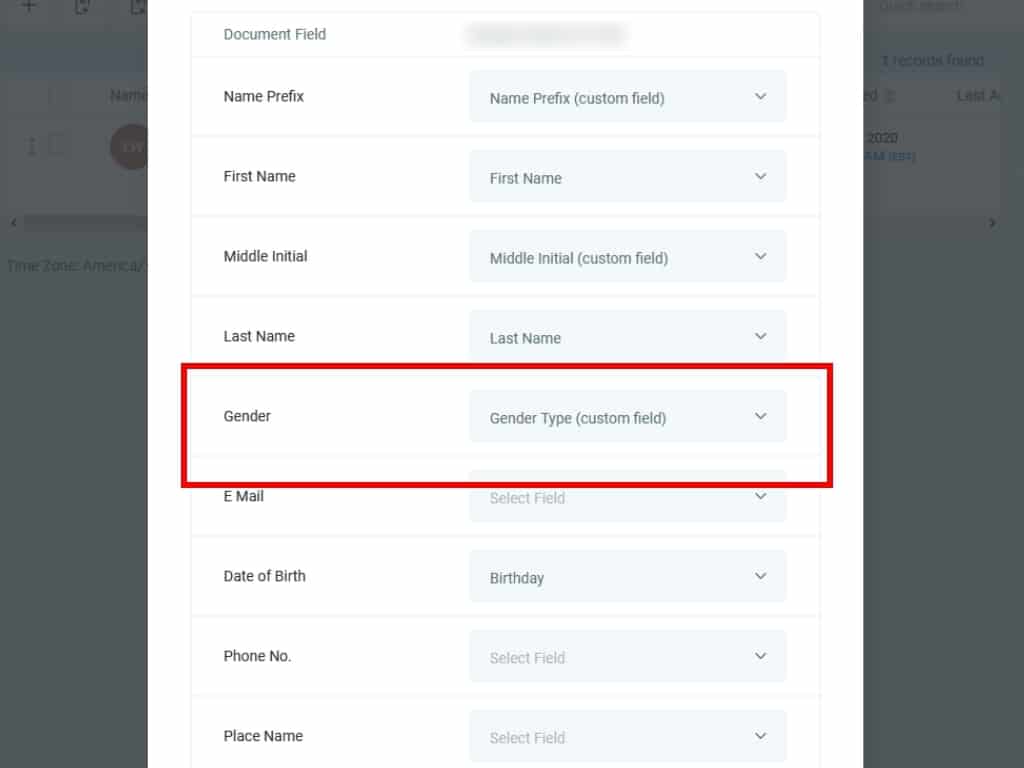Open the Middle Initial mapping dropdown
The width and height of the screenshot is (1024, 768).
pos(627,257)
